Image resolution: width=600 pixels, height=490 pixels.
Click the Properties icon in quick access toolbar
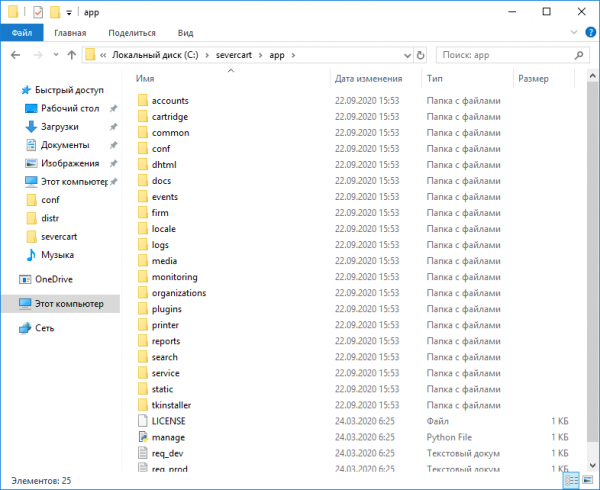coord(38,12)
